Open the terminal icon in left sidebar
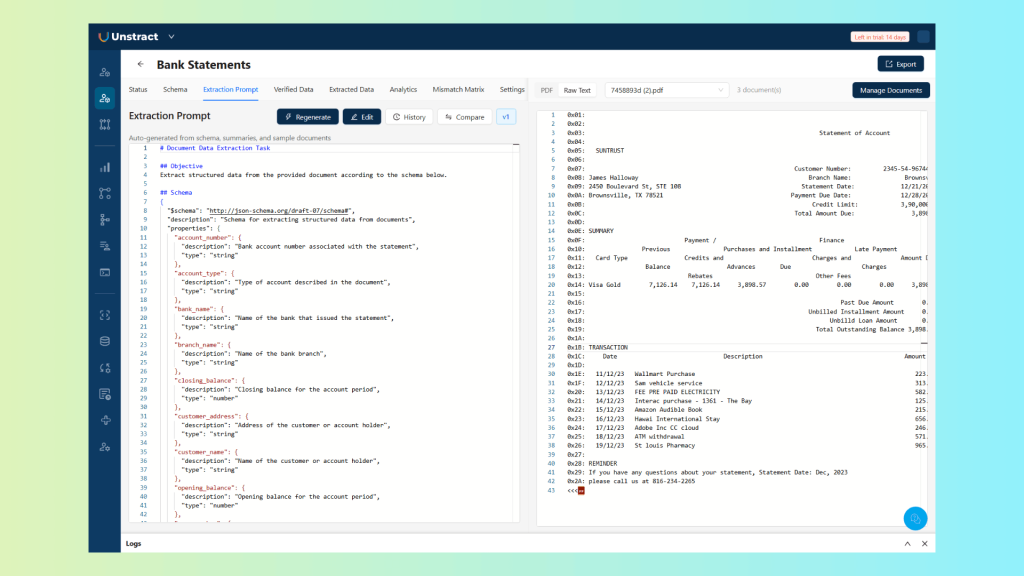 [105, 271]
